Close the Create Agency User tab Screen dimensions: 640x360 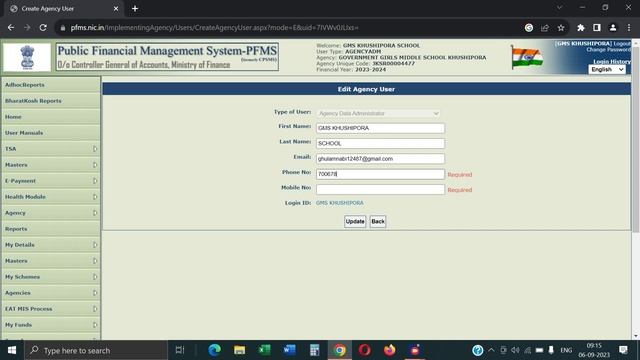116,8
